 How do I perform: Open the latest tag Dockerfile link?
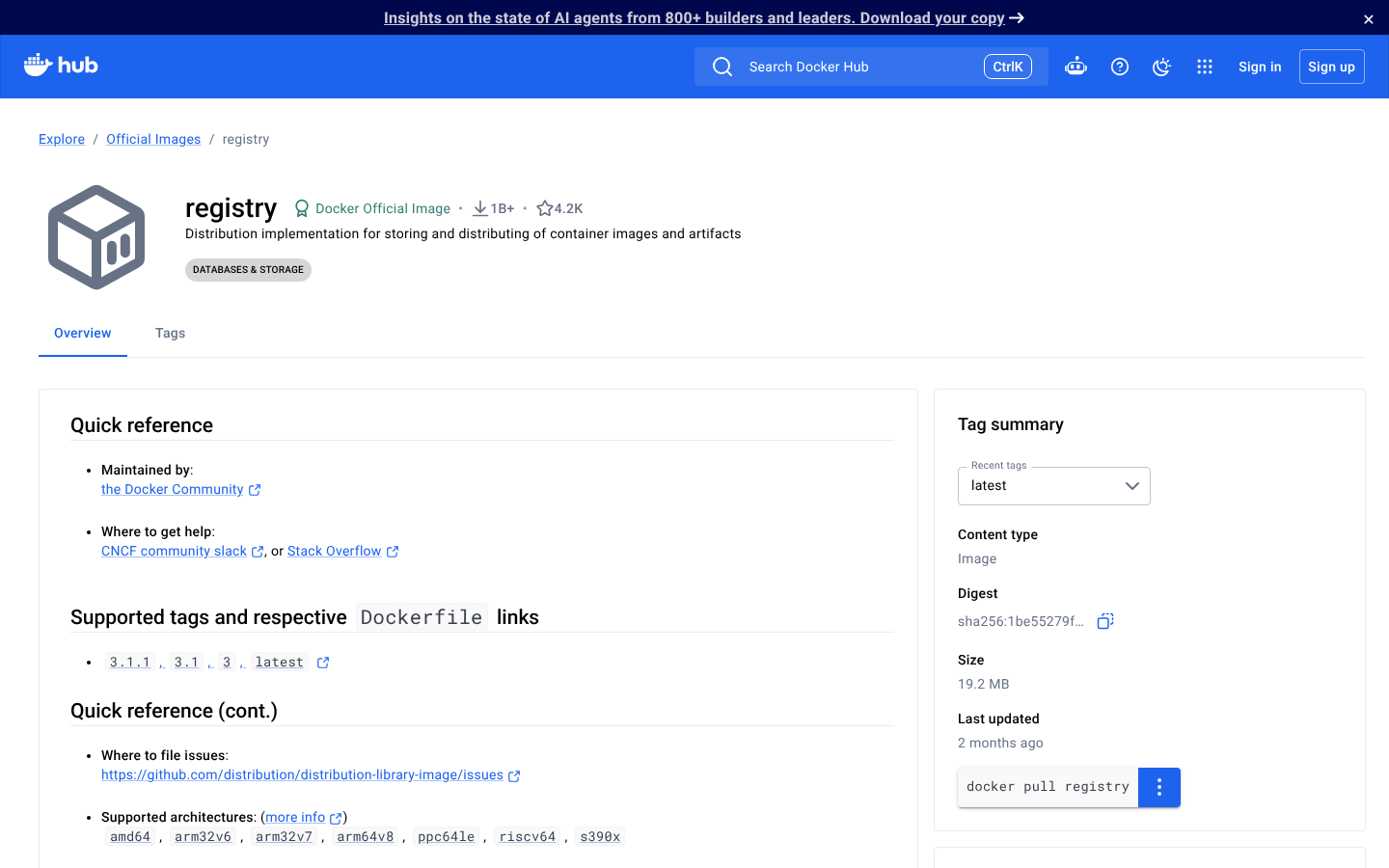279,663
